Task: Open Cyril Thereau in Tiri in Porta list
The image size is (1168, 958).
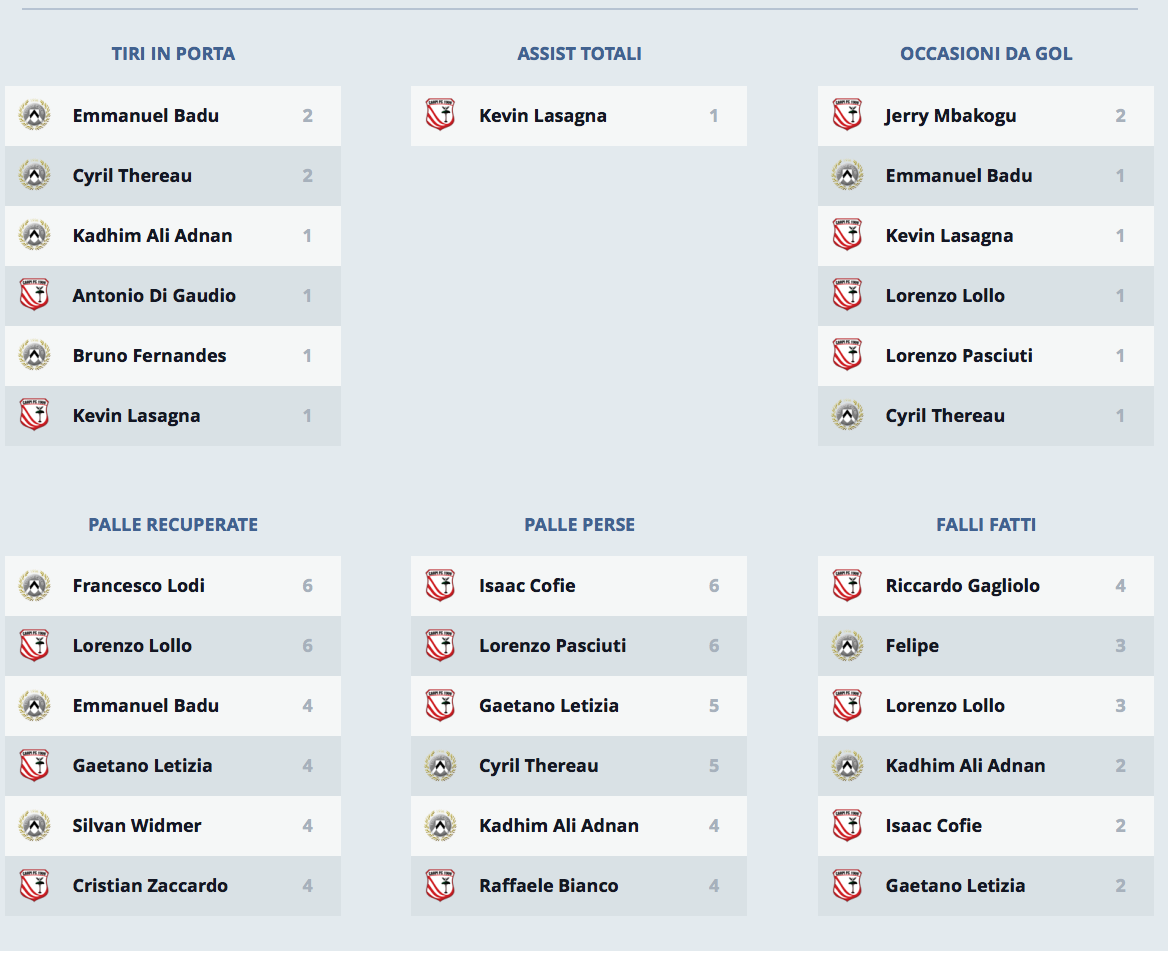Action: coord(132,176)
